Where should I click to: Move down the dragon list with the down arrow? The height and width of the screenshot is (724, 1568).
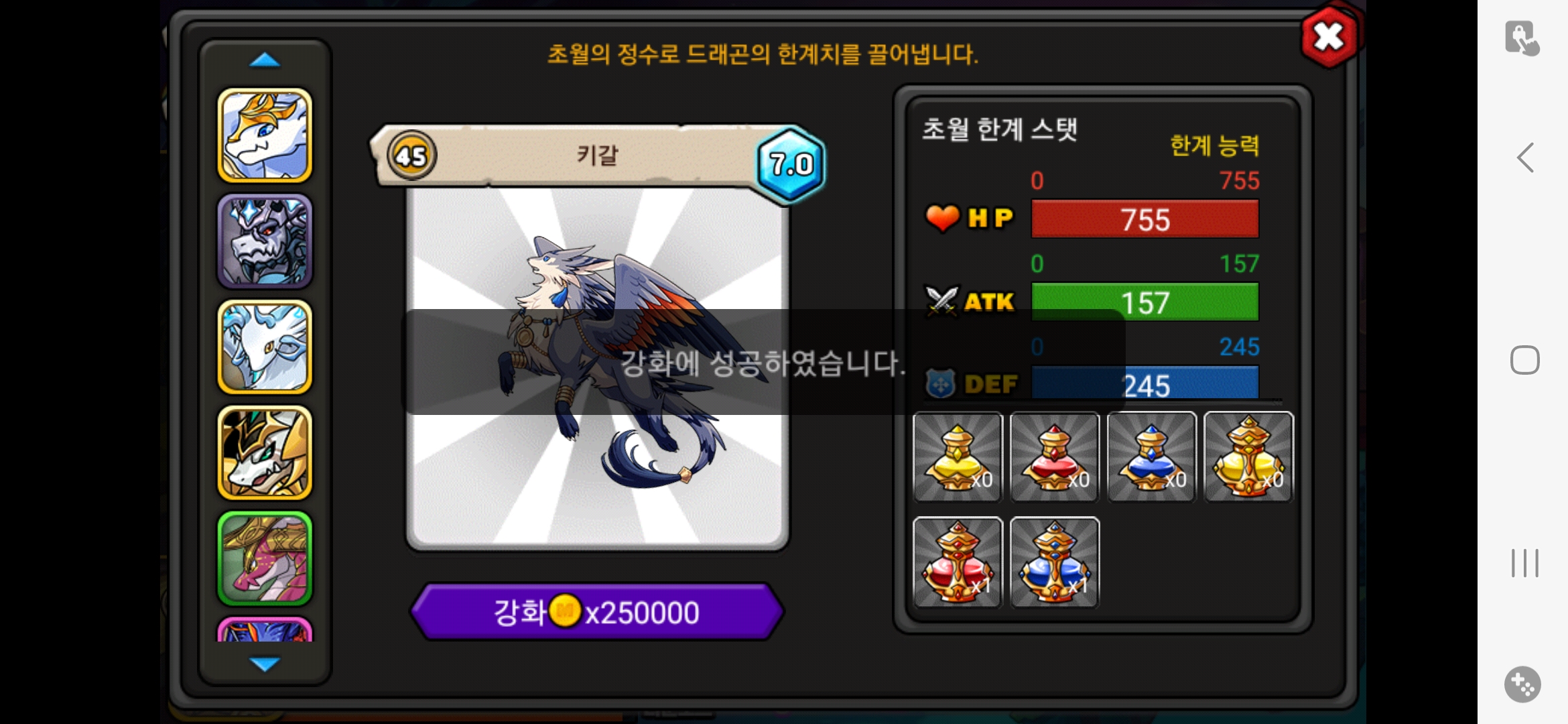(265, 664)
